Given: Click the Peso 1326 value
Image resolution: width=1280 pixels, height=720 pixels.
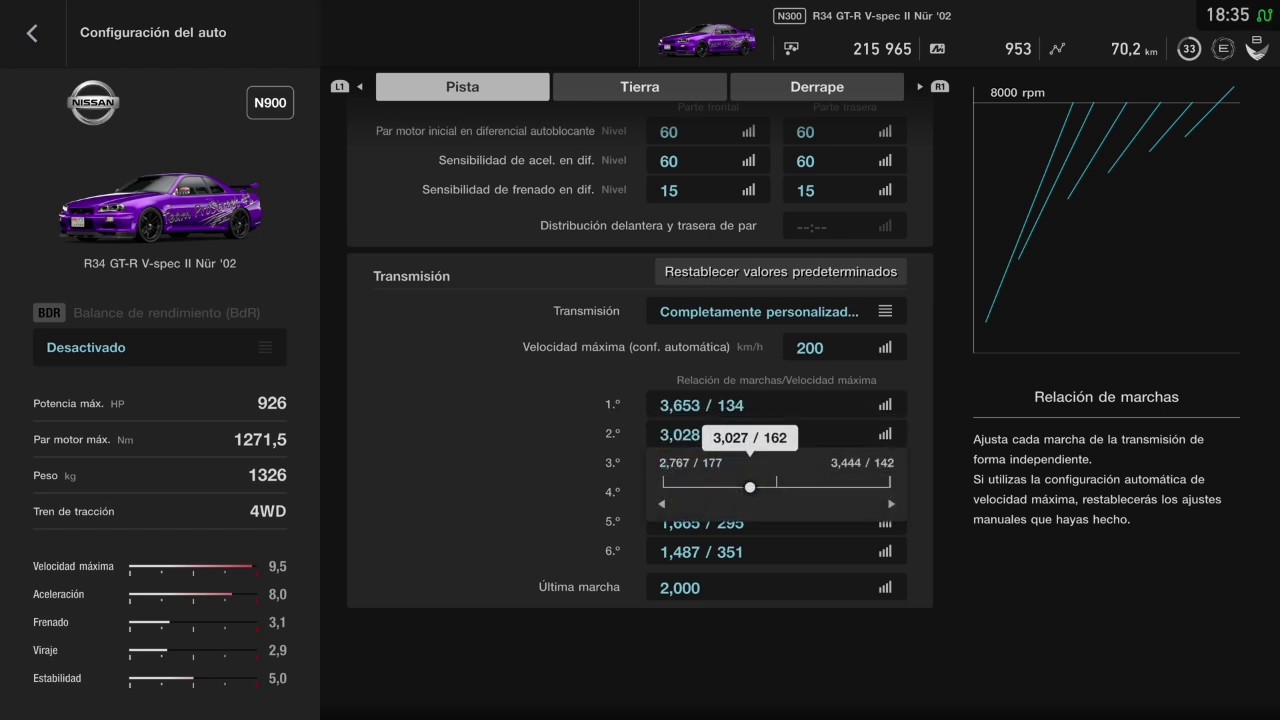Looking at the screenshot, I should [267, 475].
